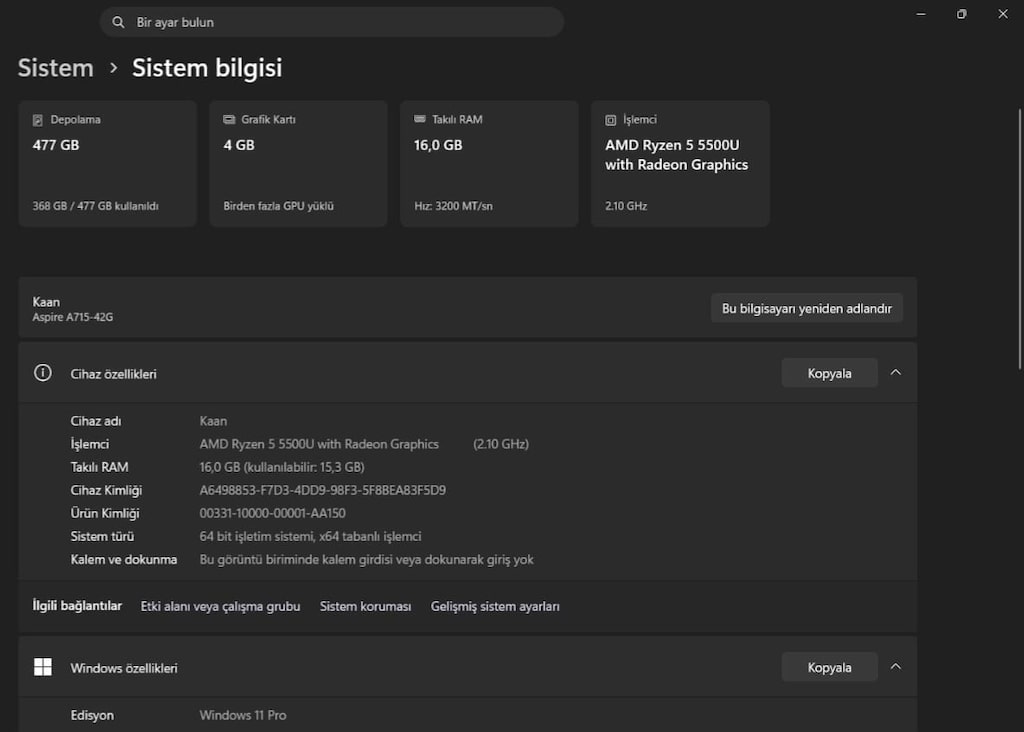Viewport: 1024px width, 732px height.
Task: Click the Cihaz özellikleri info icon
Action: [x=43, y=373]
